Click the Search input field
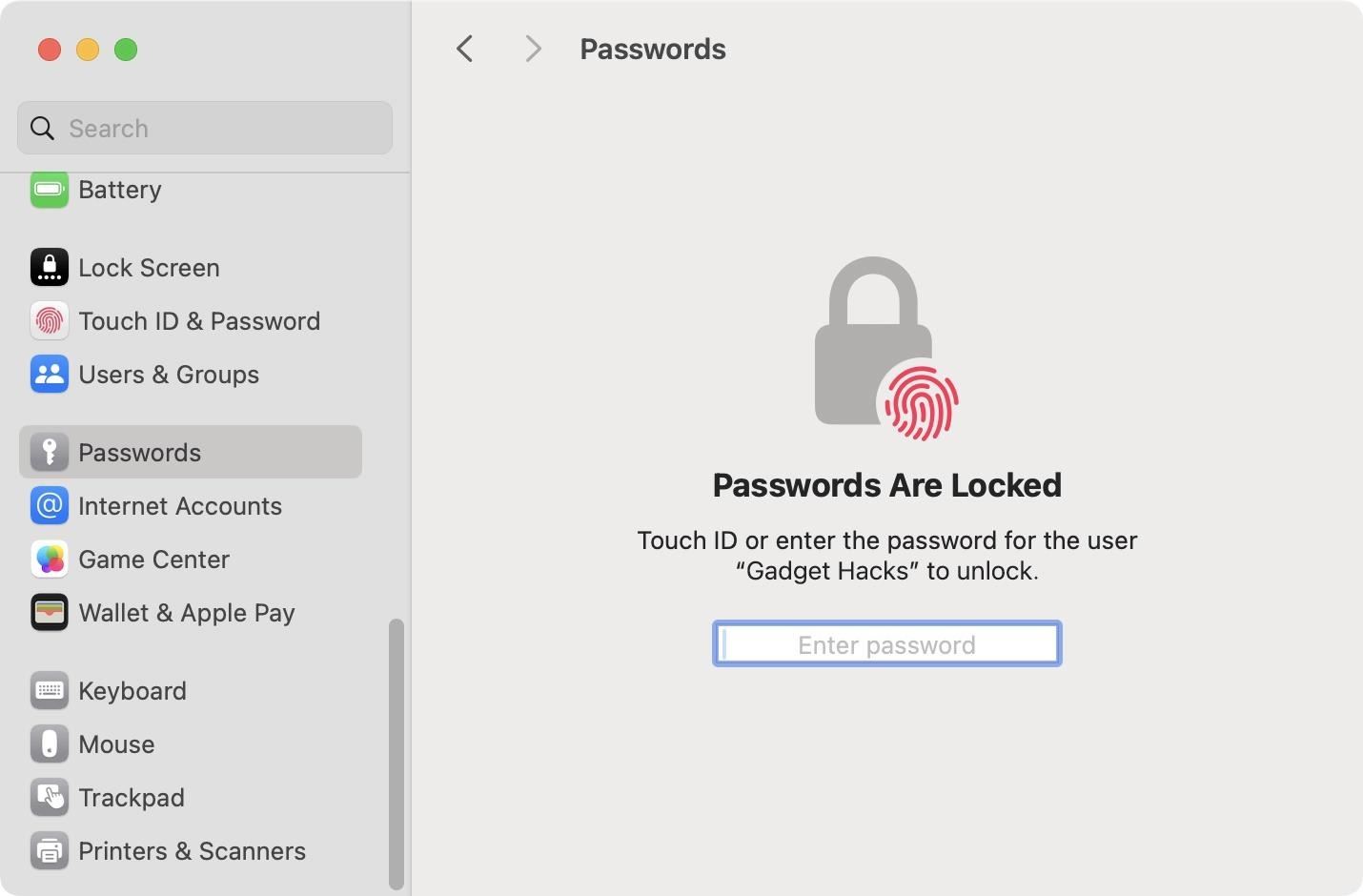The width and height of the screenshot is (1363, 896). click(204, 128)
